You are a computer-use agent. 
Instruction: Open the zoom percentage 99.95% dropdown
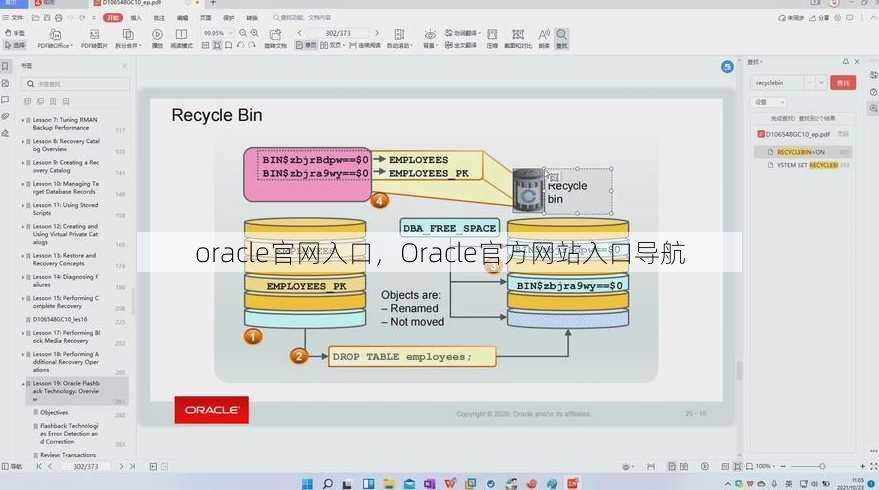pos(230,33)
